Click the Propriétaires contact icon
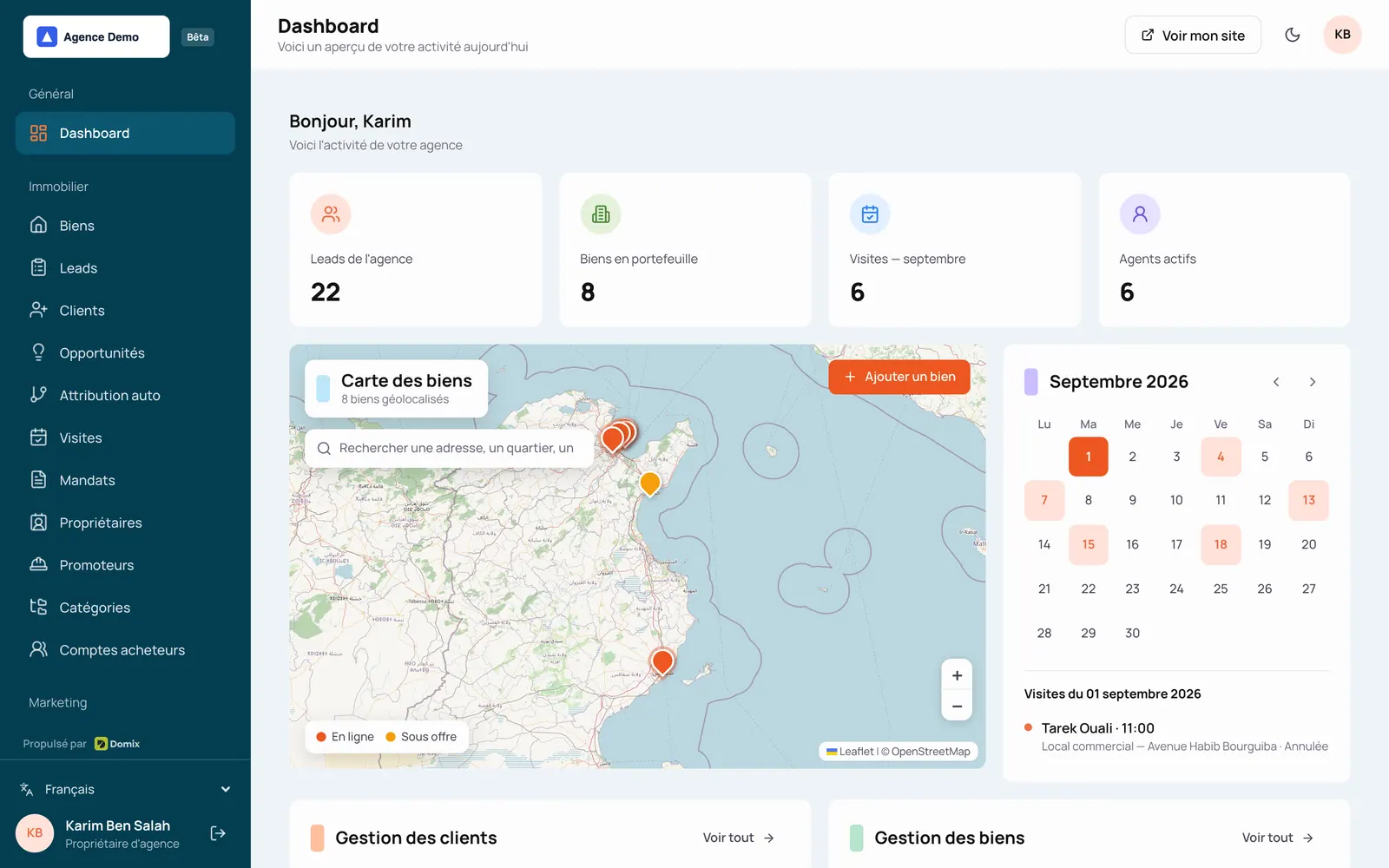The width and height of the screenshot is (1389, 868). [38, 523]
